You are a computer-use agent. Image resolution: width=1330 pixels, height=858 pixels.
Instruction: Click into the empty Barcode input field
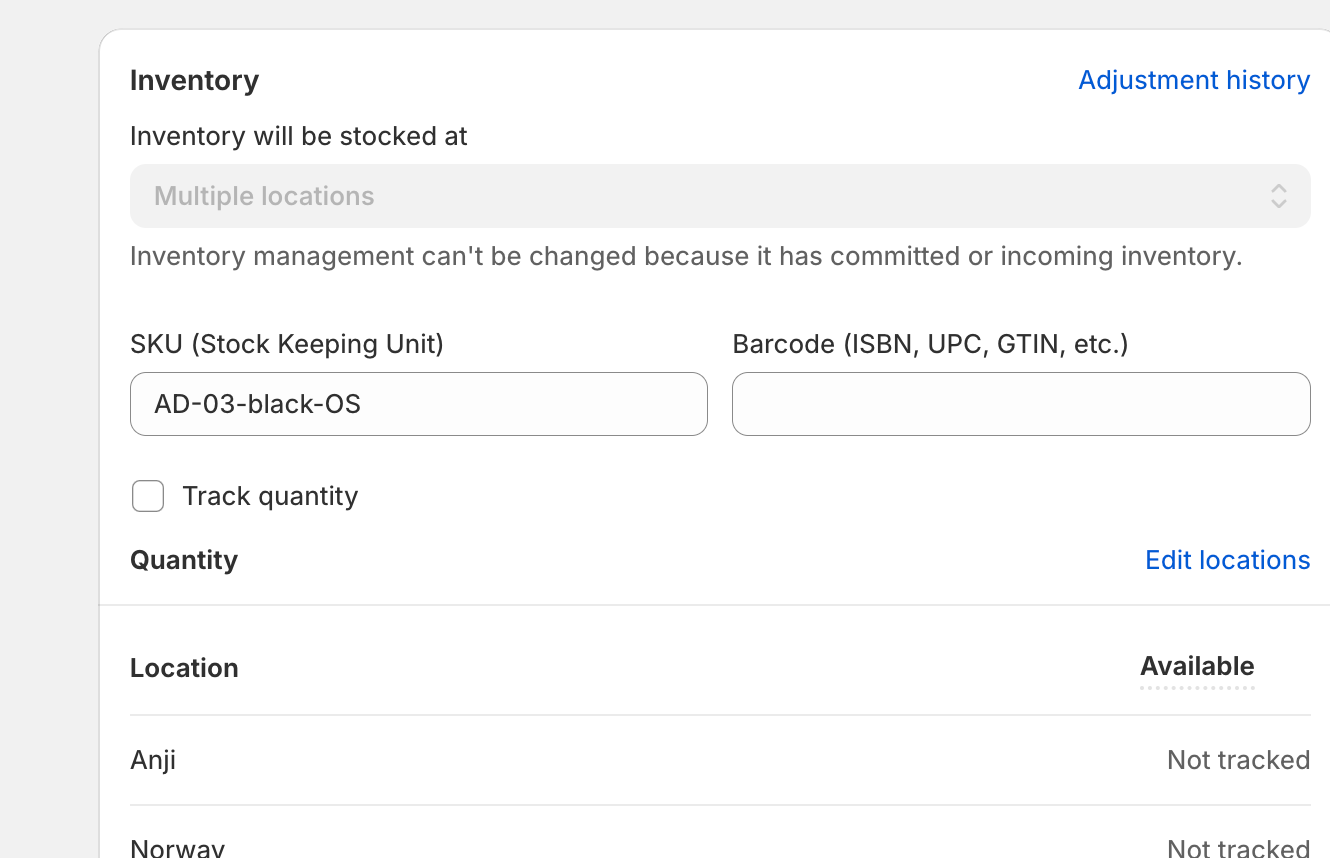[1021, 404]
